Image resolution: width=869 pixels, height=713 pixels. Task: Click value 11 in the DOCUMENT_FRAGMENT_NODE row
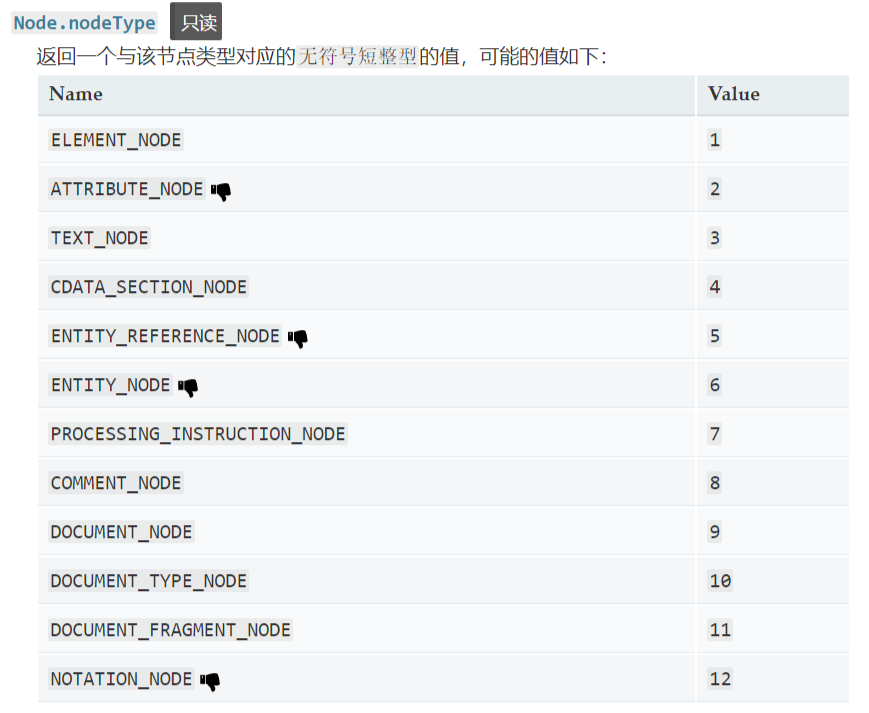720,630
